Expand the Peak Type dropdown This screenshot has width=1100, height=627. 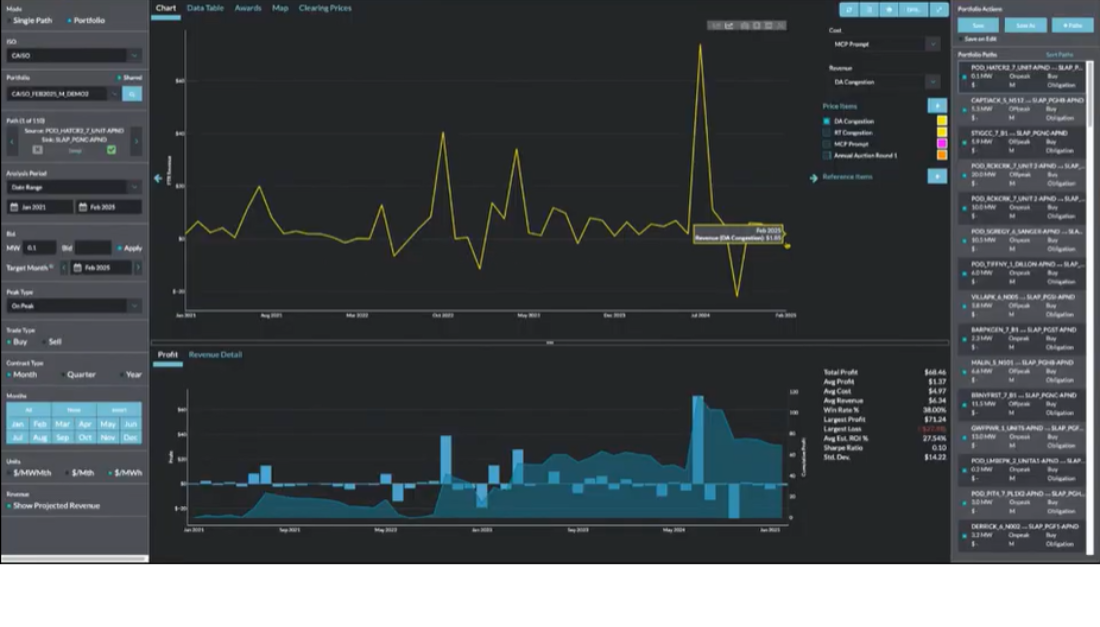[x=74, y=306]
